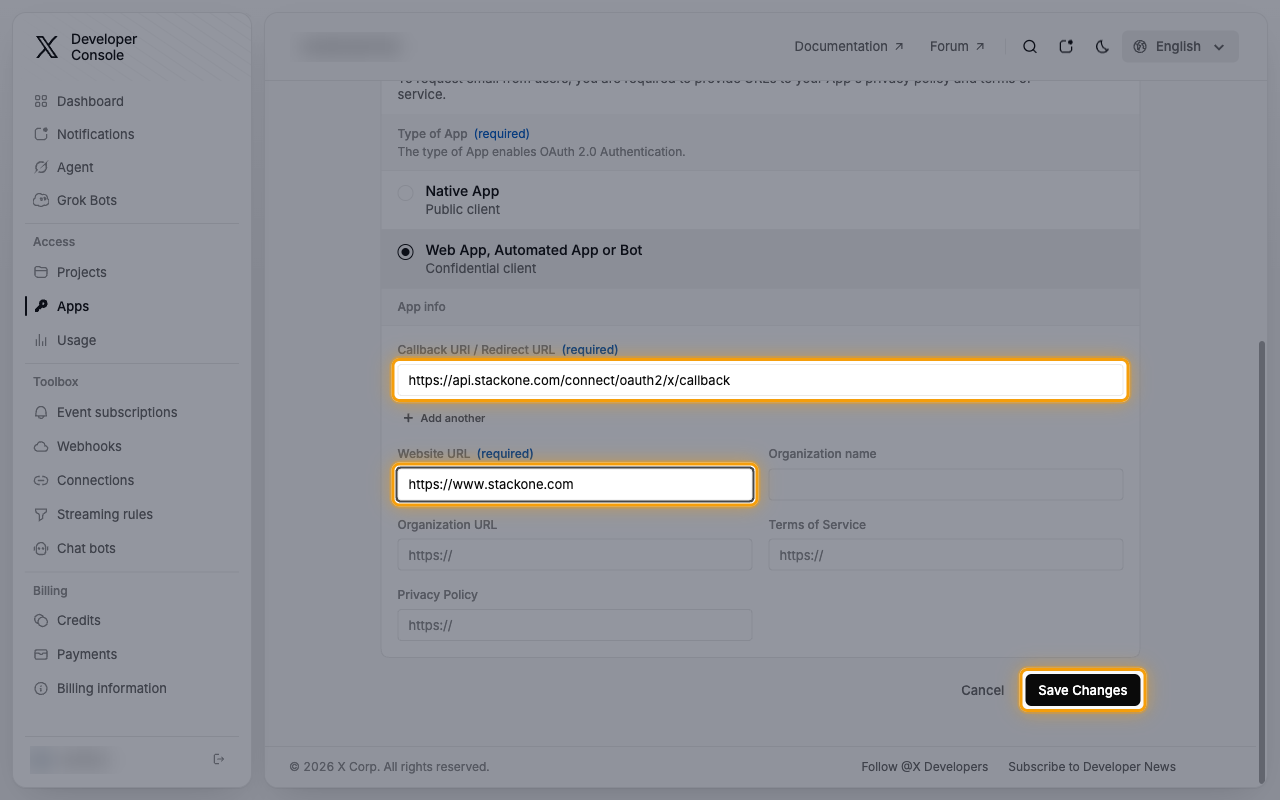This screenshot has width=1280, height=800.
Task: Click the Dashboard grid icon
Action: pyautogui.click(x=41, y=101)
